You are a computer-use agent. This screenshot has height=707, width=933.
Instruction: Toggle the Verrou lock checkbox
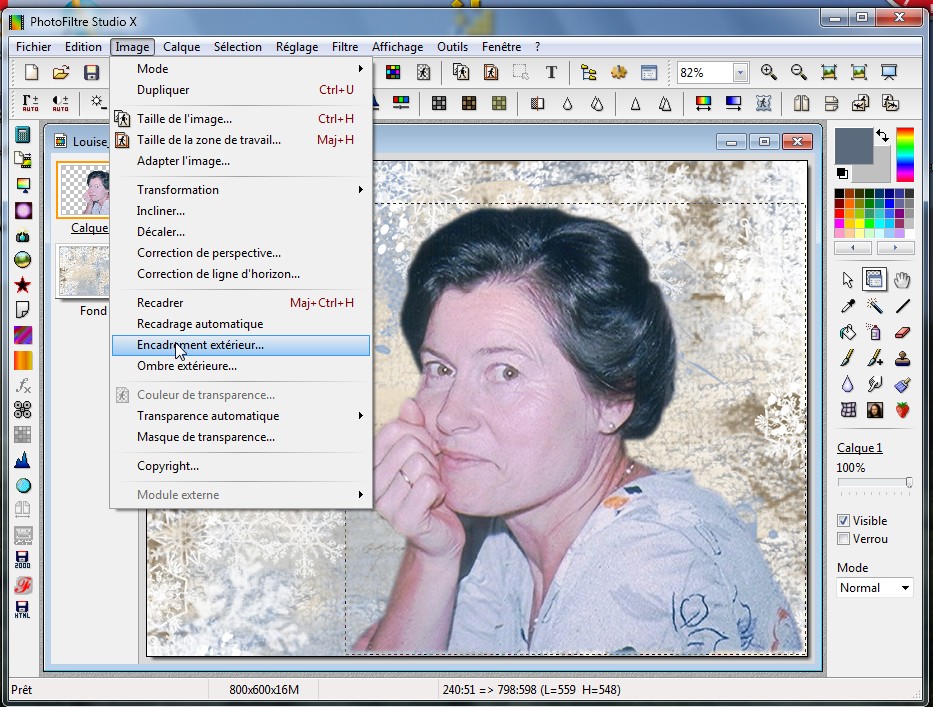[843, 539]
